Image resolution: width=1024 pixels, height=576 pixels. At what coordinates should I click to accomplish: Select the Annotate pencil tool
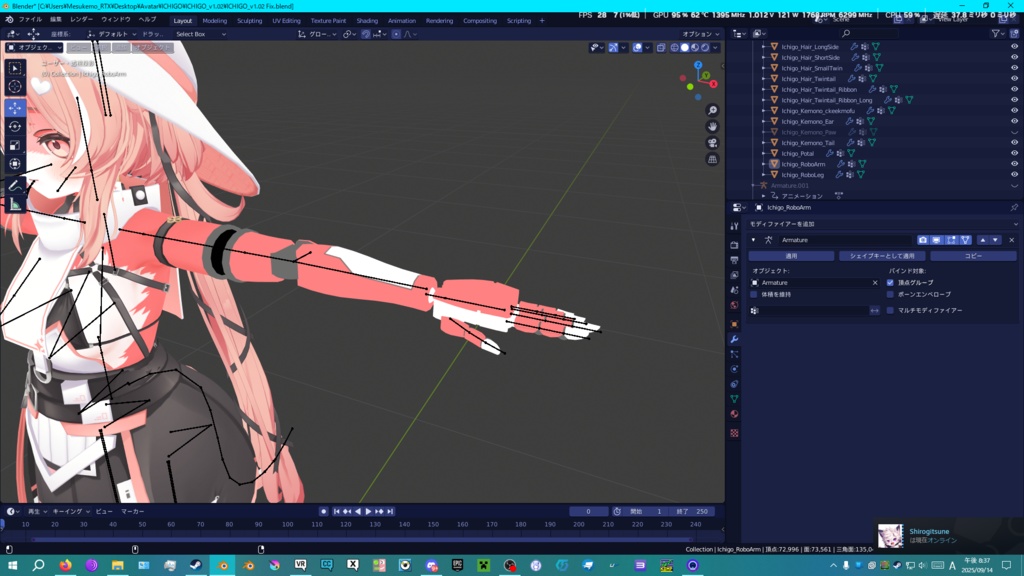point(15,185)
